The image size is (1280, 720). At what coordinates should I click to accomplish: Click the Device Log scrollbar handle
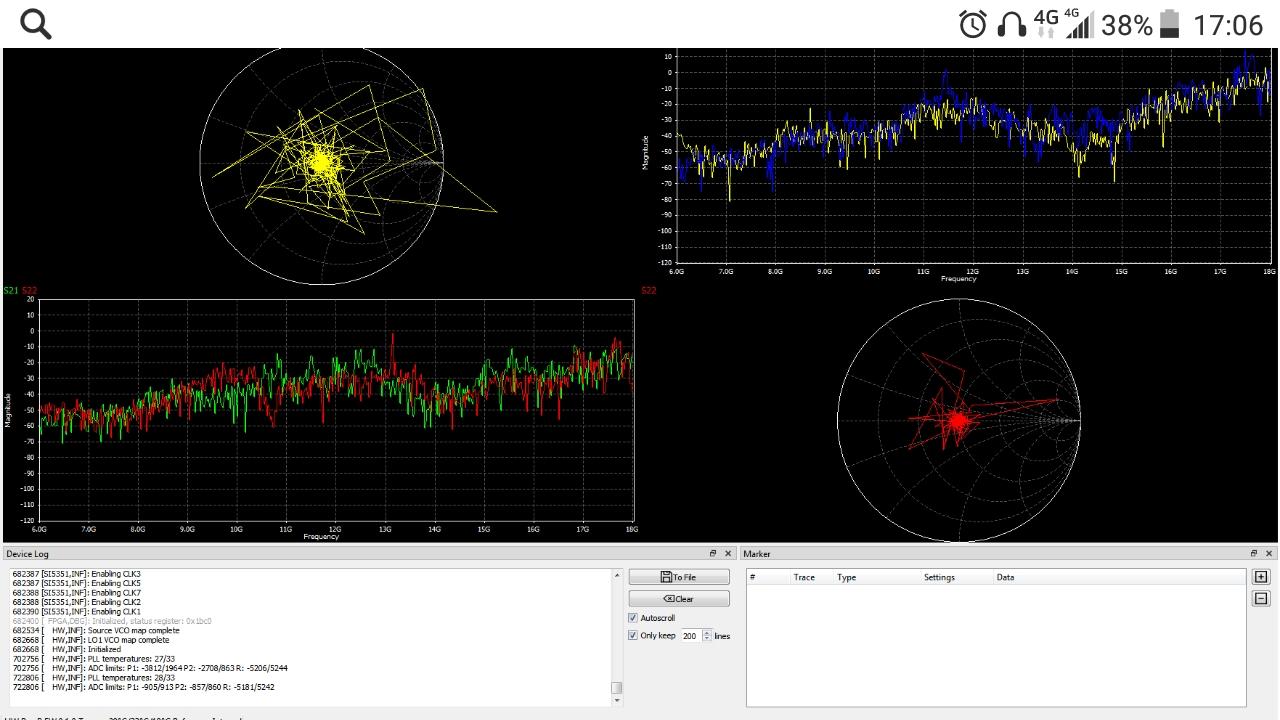click(616, 687)
